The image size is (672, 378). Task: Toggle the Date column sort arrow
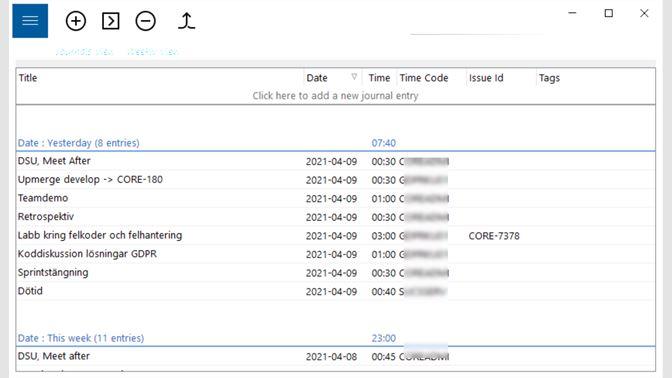(354, 77)
